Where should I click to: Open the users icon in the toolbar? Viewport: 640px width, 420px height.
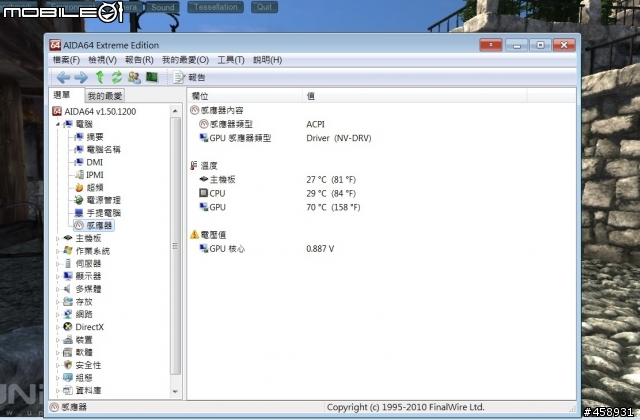[134, 77]
